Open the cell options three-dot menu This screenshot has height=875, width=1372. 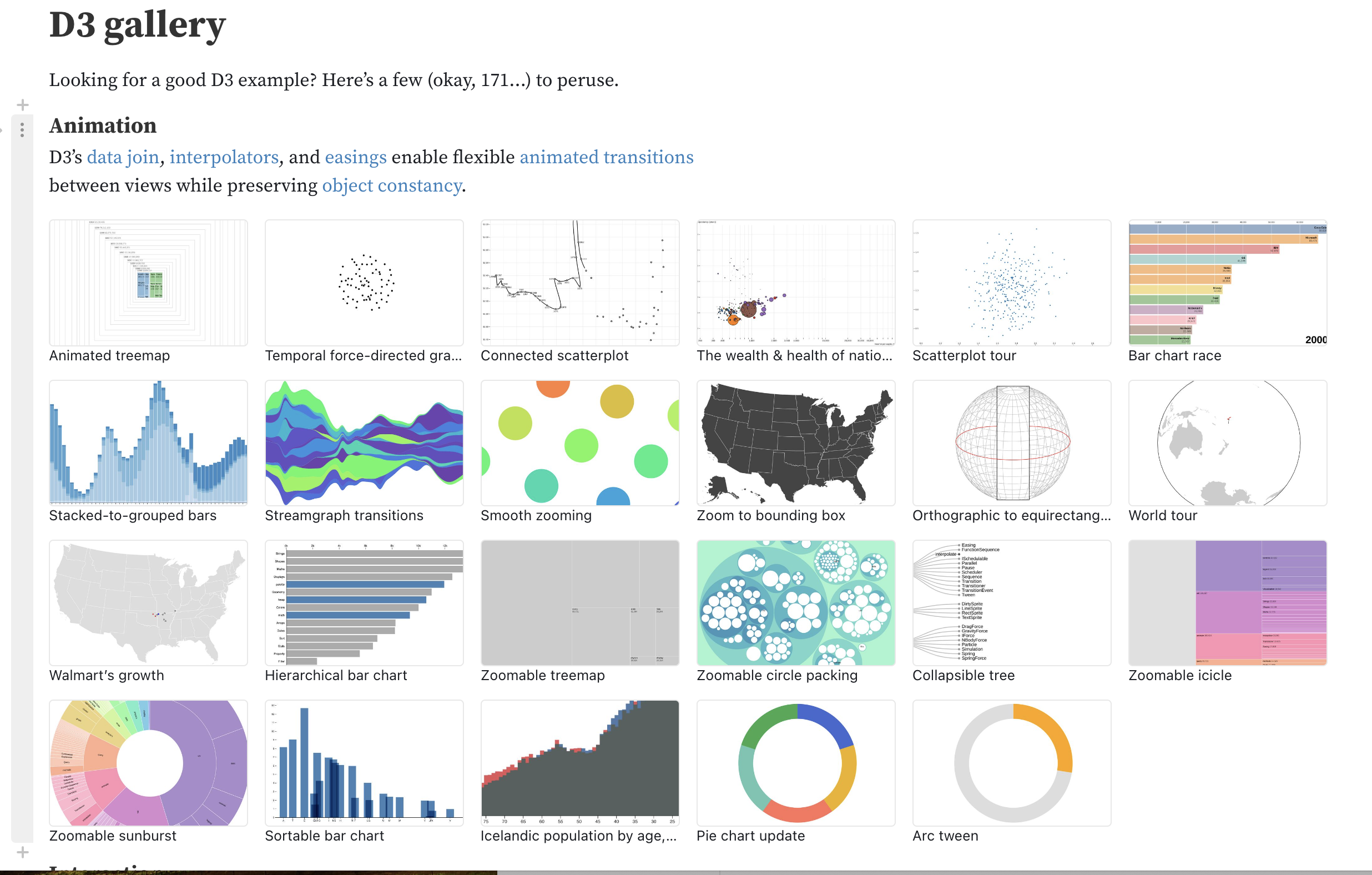click(22, 130)
